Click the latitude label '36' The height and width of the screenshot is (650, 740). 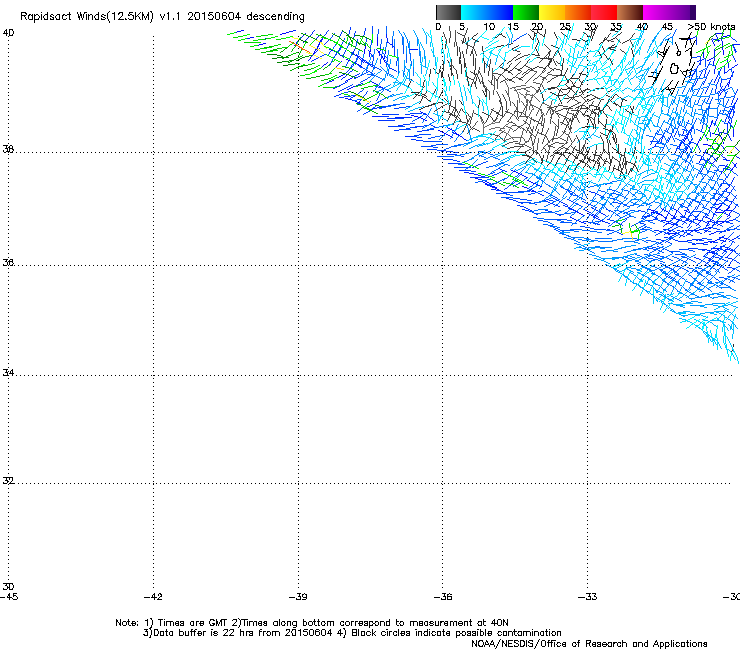click(x=8, y=262)
